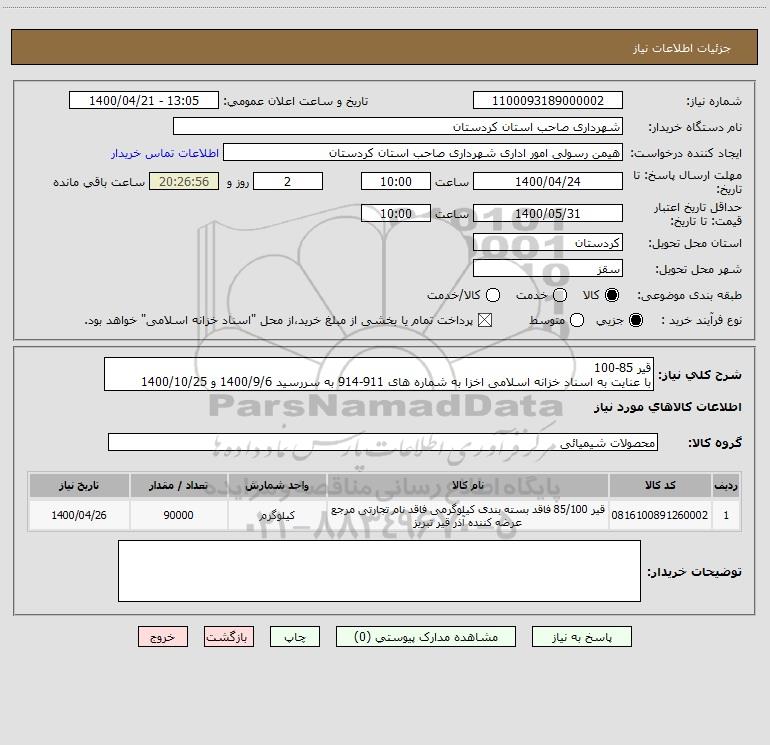Click the قیر 85/100 item name cell

(x=468, y=515)
